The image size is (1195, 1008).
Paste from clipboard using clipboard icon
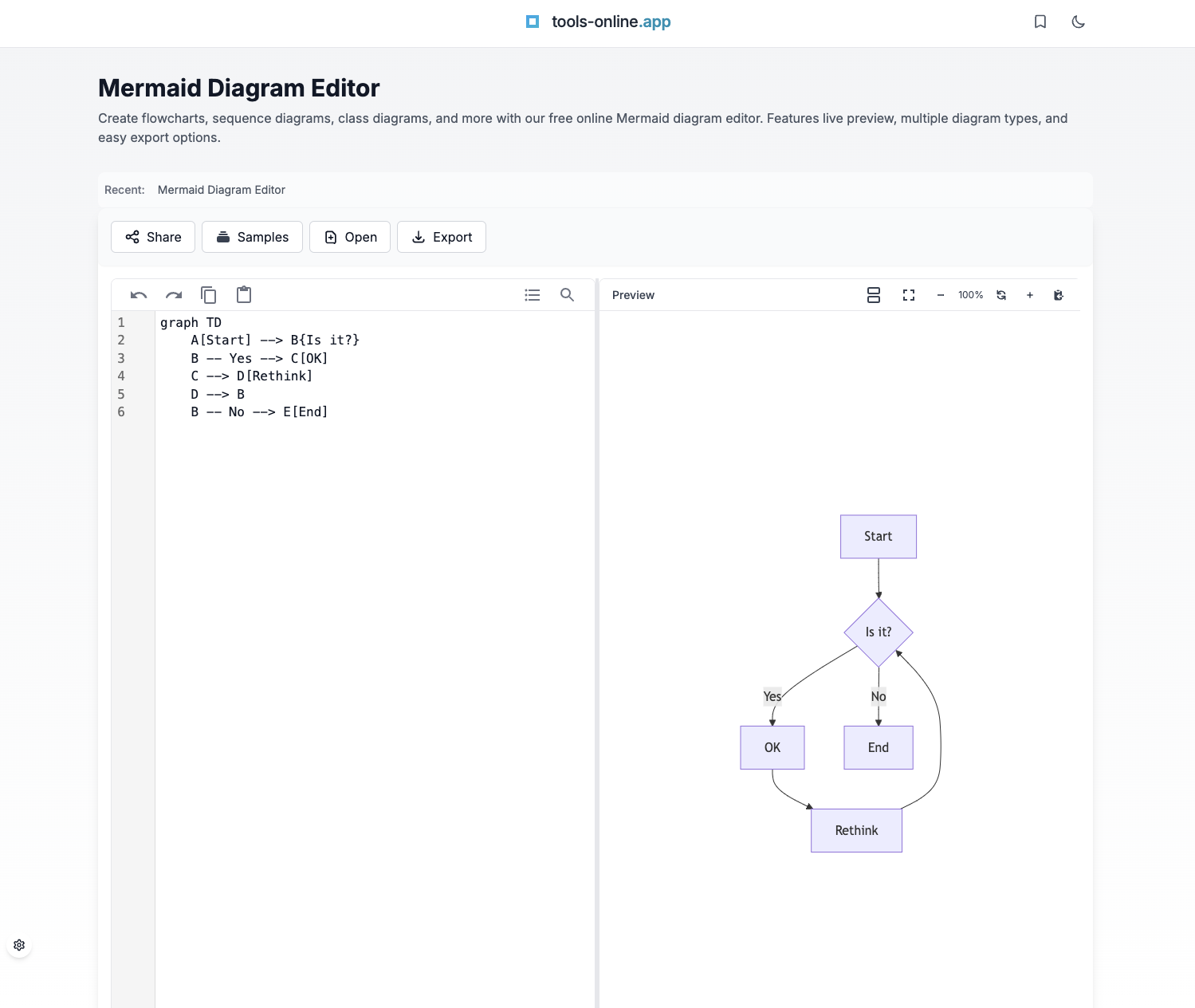pyautogui.click(x=244, y=295)
